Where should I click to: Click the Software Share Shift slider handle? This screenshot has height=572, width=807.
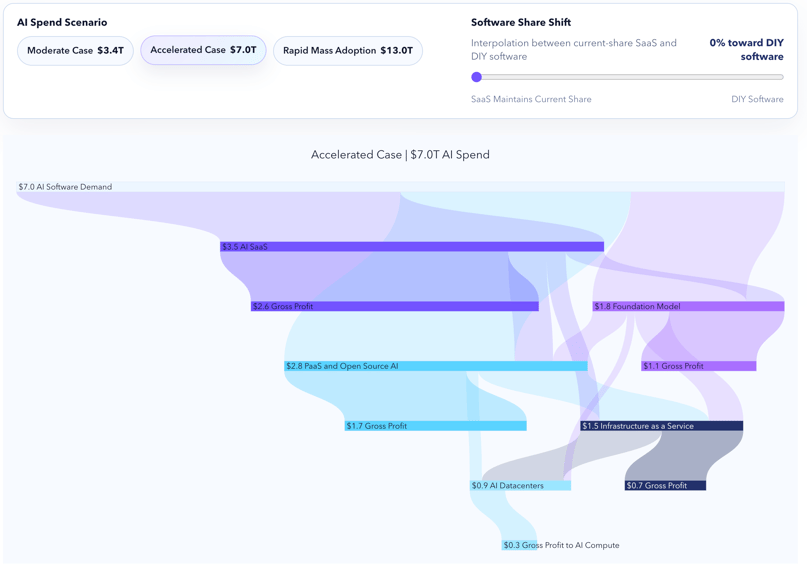(x=477, y=77)
